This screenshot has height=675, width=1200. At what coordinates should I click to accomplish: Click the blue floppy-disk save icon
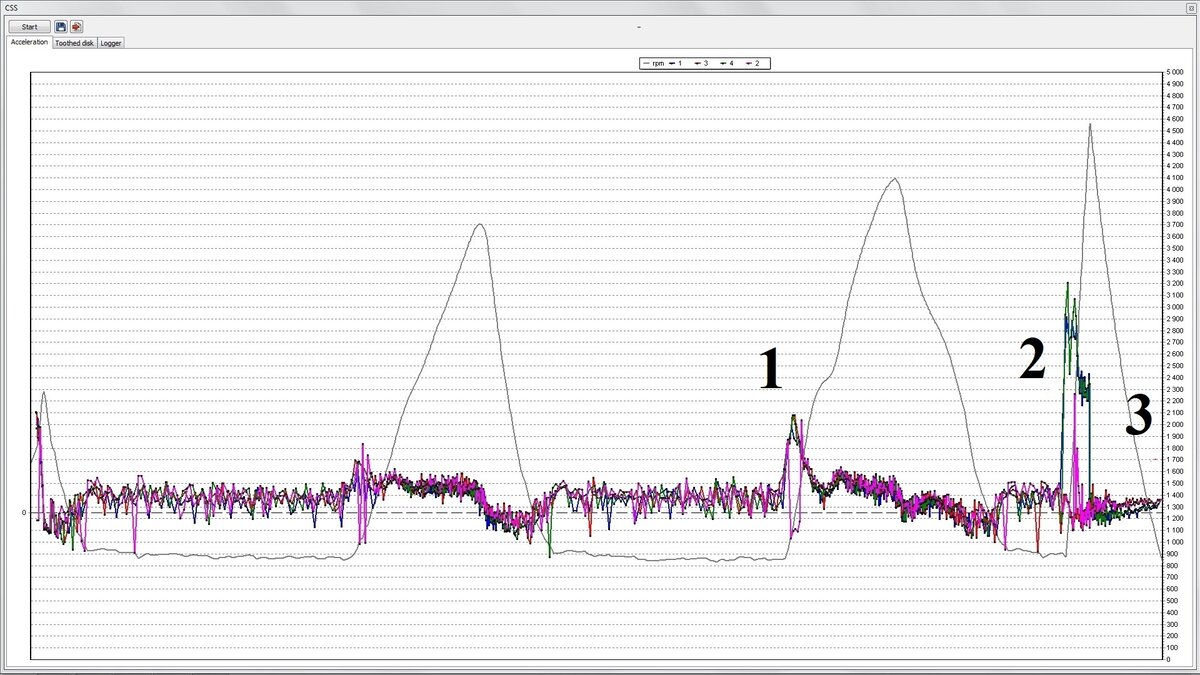point(61,27)
